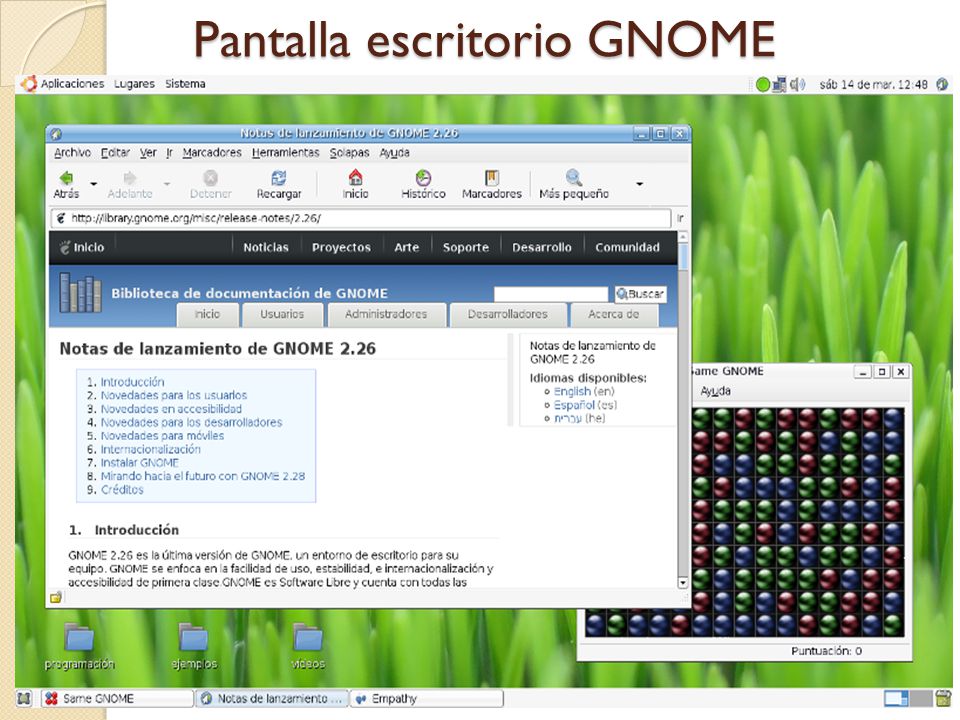Reload the page with Recargar icon
This screenshot has width=960, height=720.
(279, 178)
